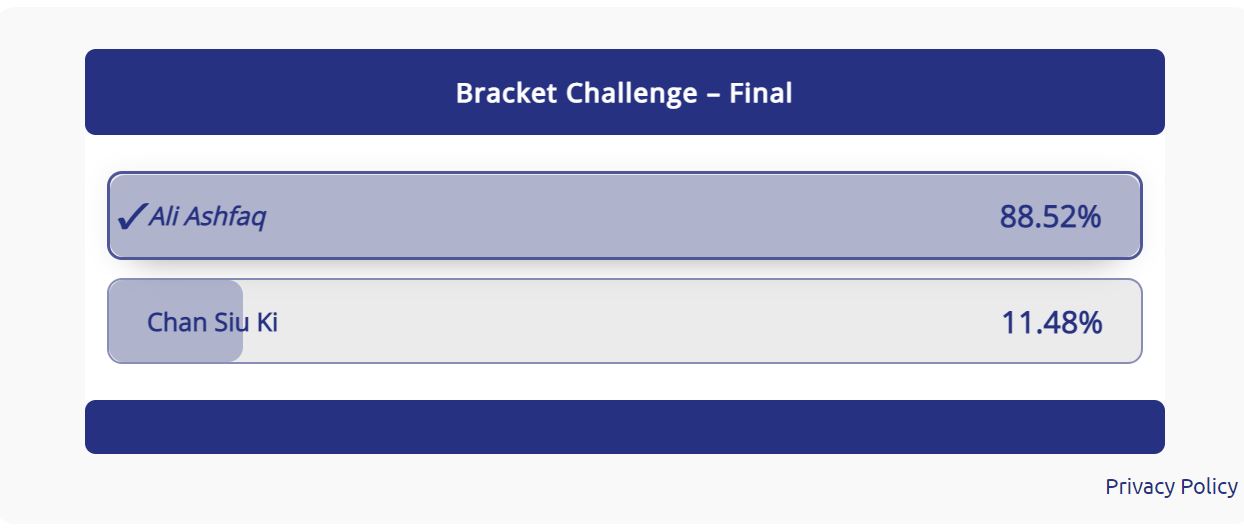The width and height of the screenshot is (1244, 531).
Task: Click the empty middle of Ali Ashfaq's result bar
Action: 620,216
